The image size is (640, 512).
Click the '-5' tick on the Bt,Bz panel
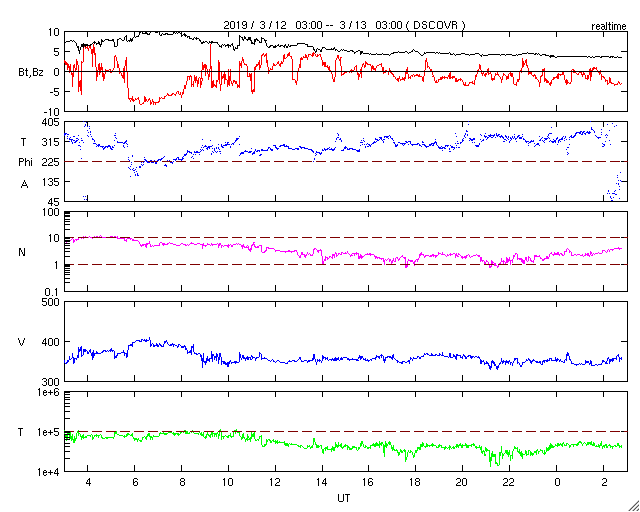(55, 92)
